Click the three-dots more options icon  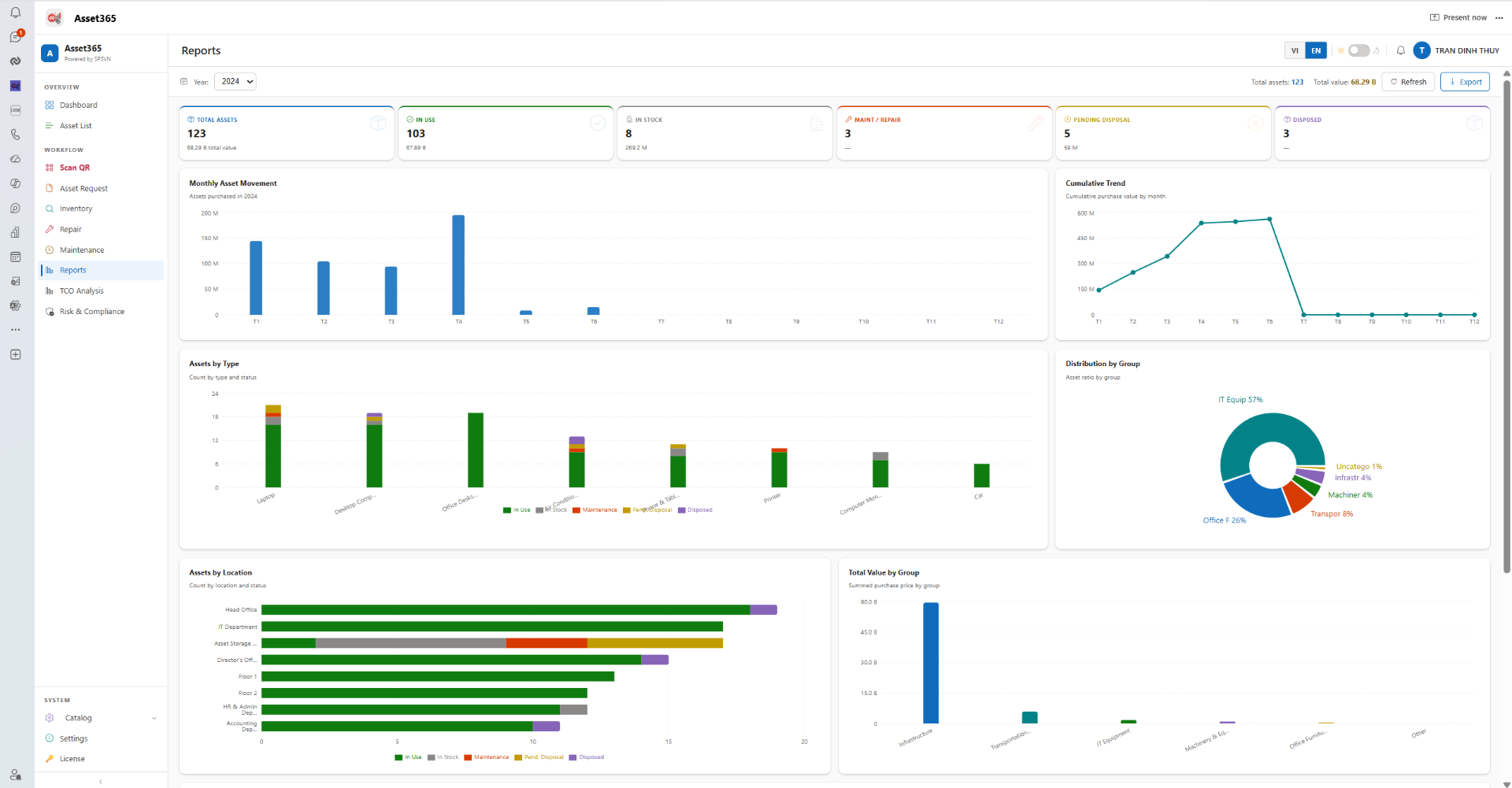click(x=1499, y=17)
